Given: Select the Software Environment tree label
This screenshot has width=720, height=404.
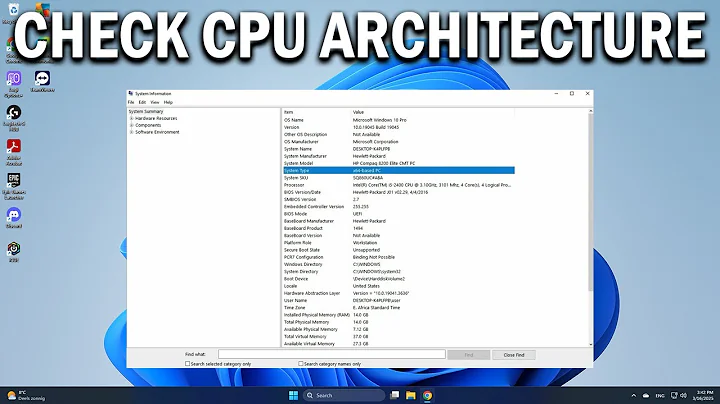Looking at the screenshot, I should pos(157,132).
